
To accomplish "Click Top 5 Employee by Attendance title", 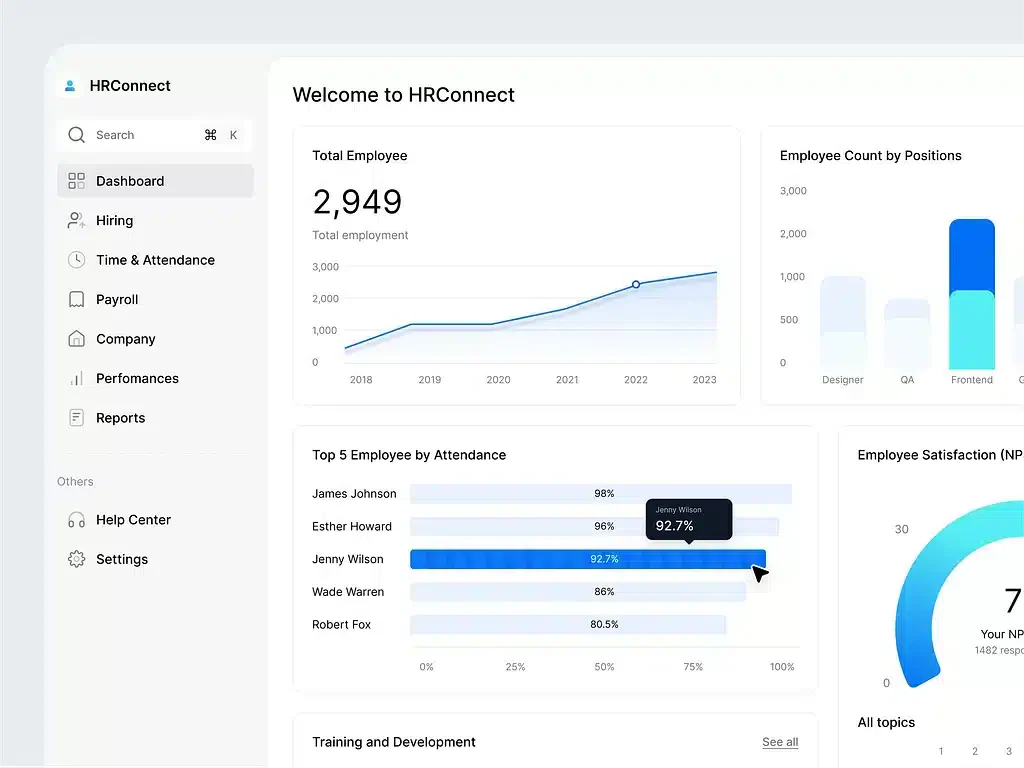I will [409, 455].
